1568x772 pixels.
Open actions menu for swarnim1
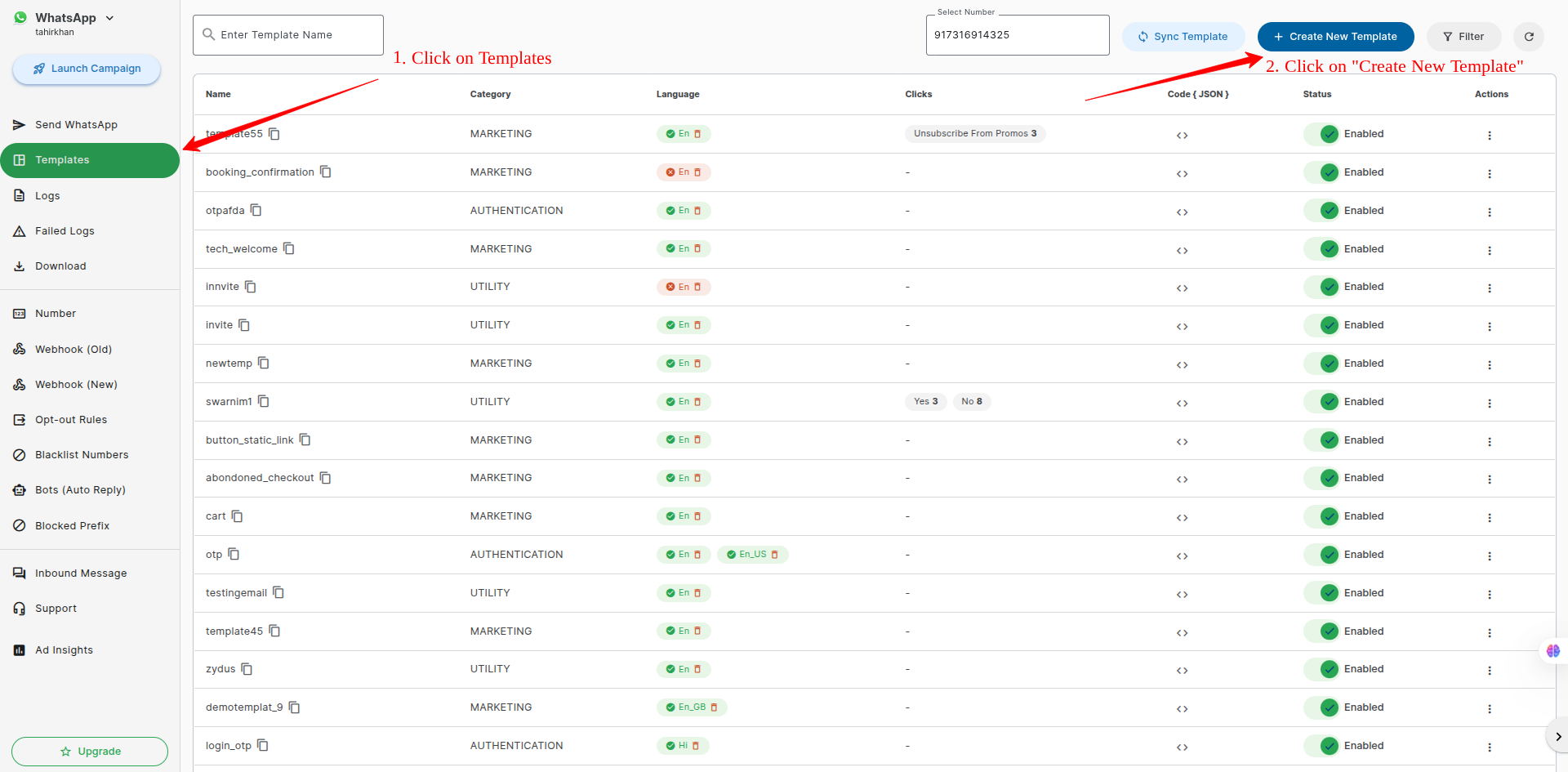[x=1490, y=404]
